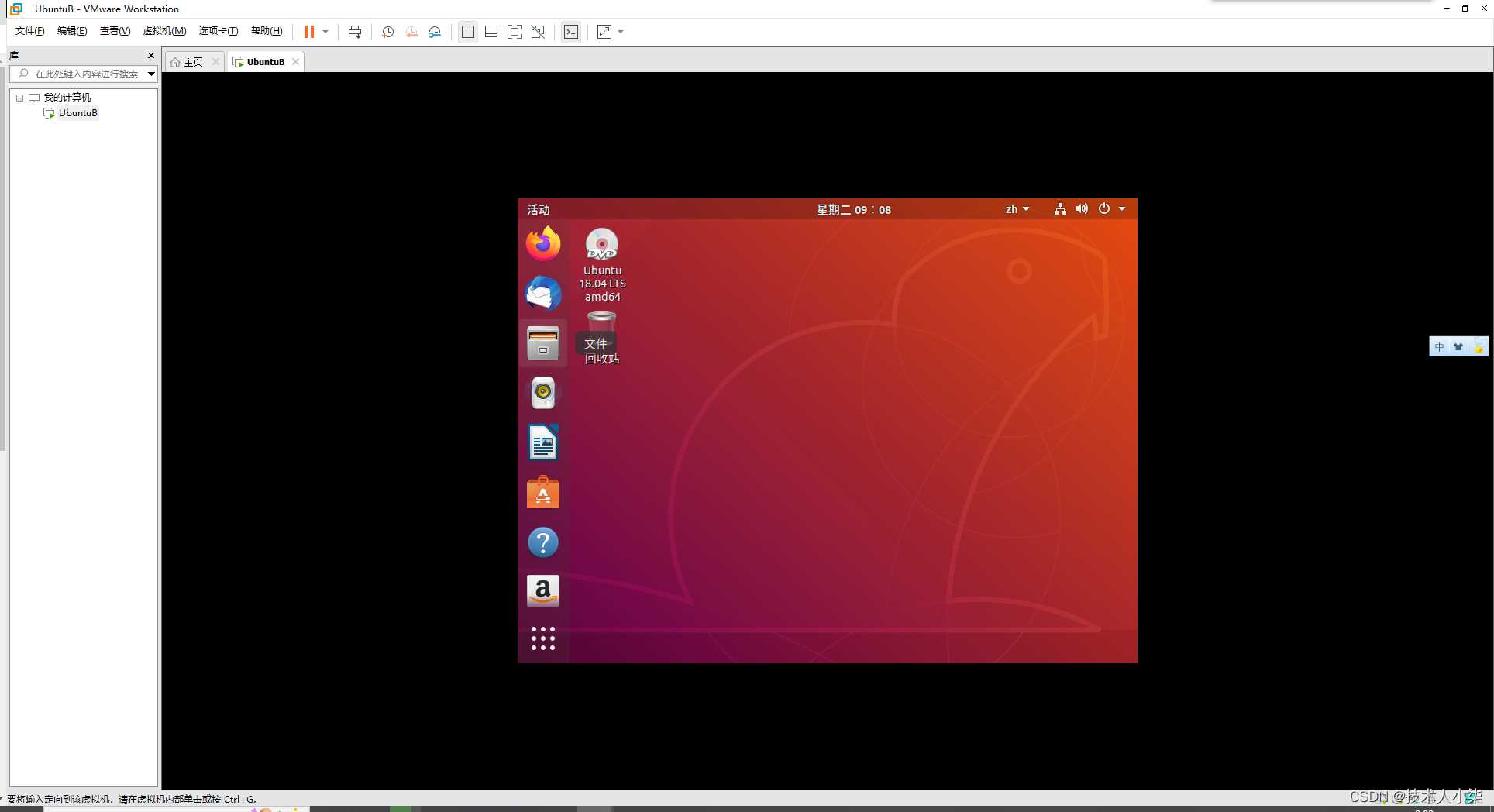1494x812 pixels.
Task: Select 我的计算机 in the library
Action: coord(67,98)
